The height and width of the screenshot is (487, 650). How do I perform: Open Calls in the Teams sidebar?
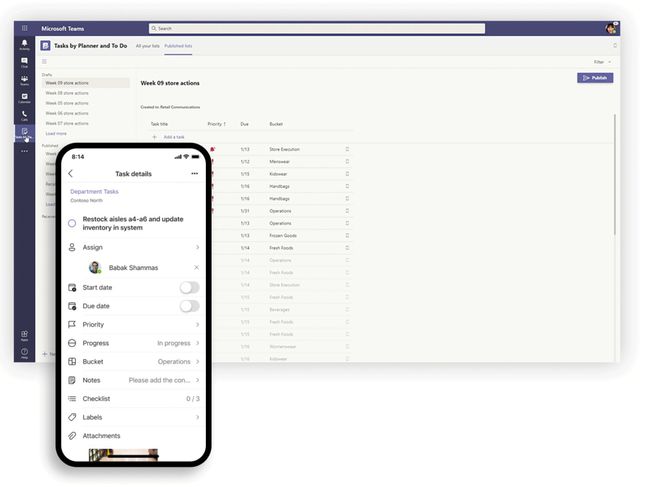[x=24, y=116]
